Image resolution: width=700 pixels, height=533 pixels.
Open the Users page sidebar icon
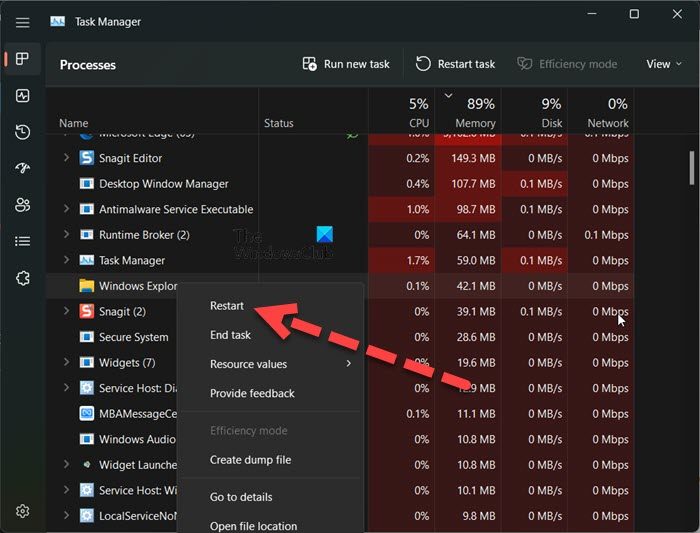(x=22, y=205)
